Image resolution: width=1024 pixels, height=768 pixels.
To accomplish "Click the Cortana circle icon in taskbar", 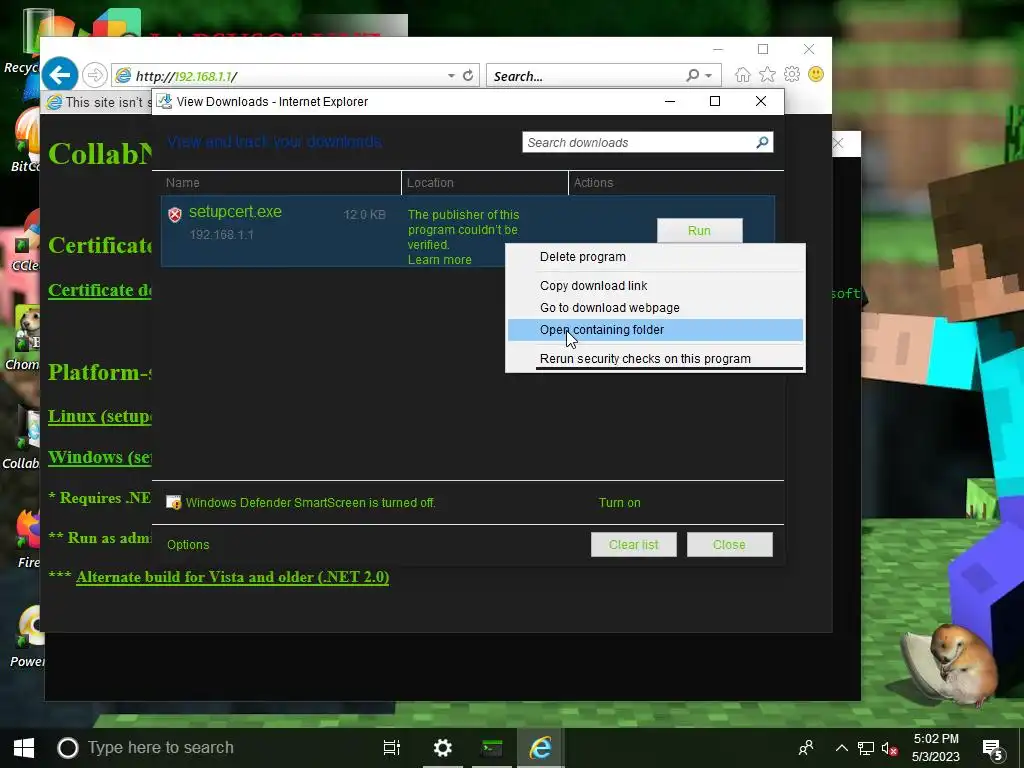I will tap(68, 748).
